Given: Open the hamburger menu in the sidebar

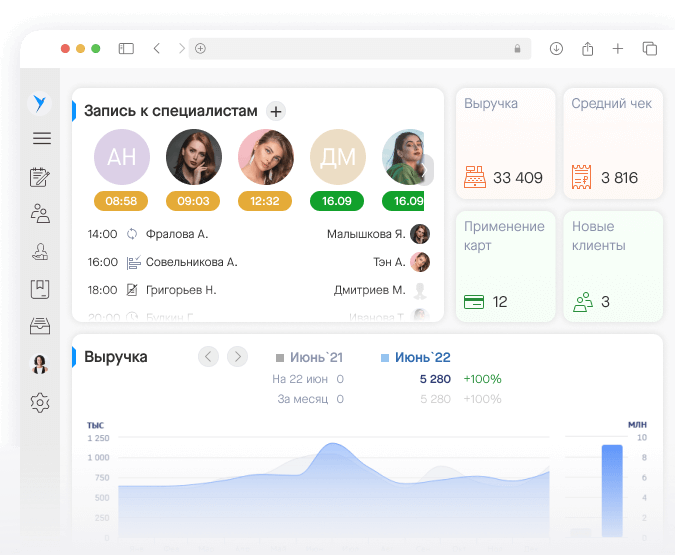Looking at the screenshot, I should coord(41,139).
